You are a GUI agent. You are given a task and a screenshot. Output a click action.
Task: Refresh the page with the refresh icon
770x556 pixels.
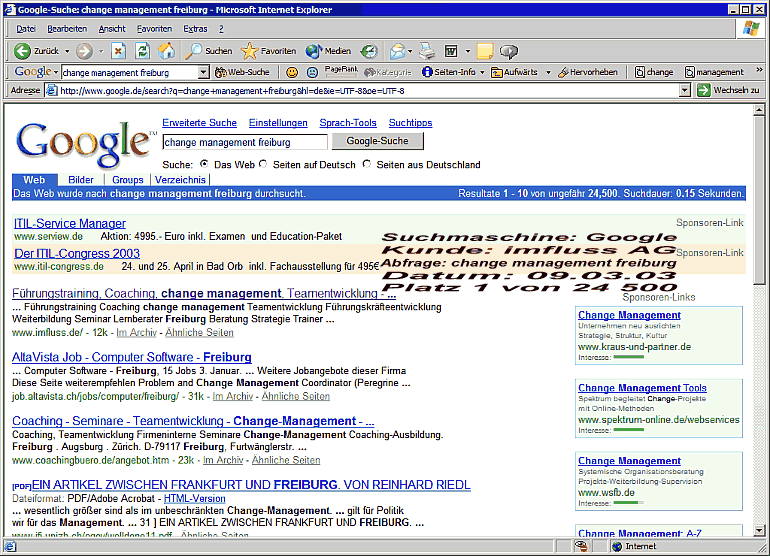[x=142, y=51]
